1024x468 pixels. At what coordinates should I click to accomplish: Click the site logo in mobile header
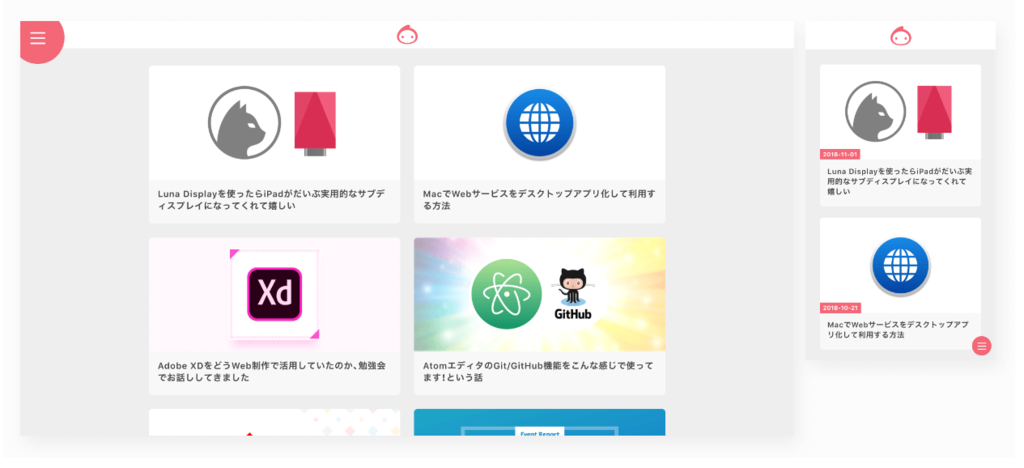pyautogui.click(x=901, y=35)
